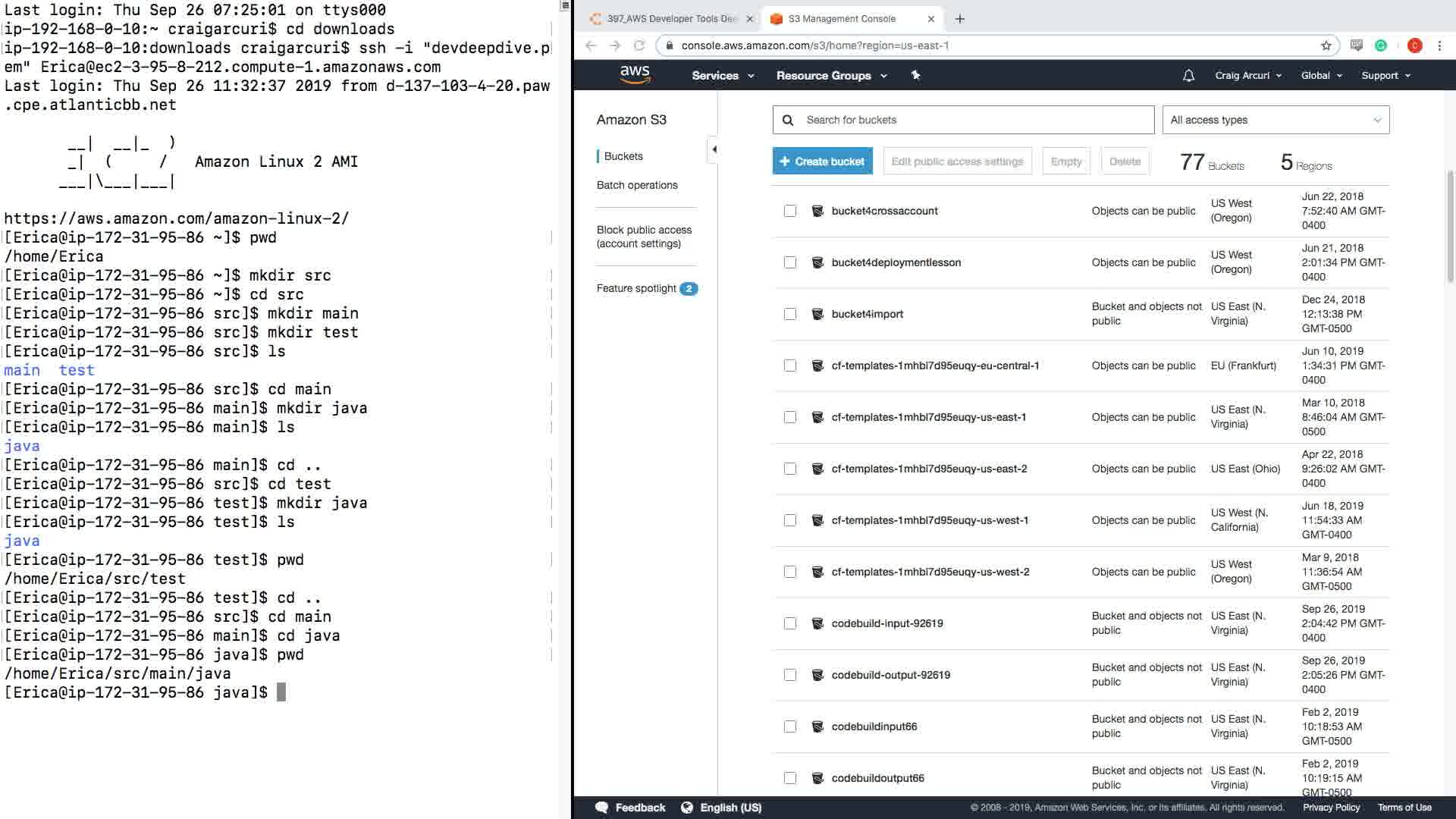This screenshot has height=819, width=1456.
Task: Open Batch operations in the sidebar
Action: pyautogui.click(x=637, y=185)
